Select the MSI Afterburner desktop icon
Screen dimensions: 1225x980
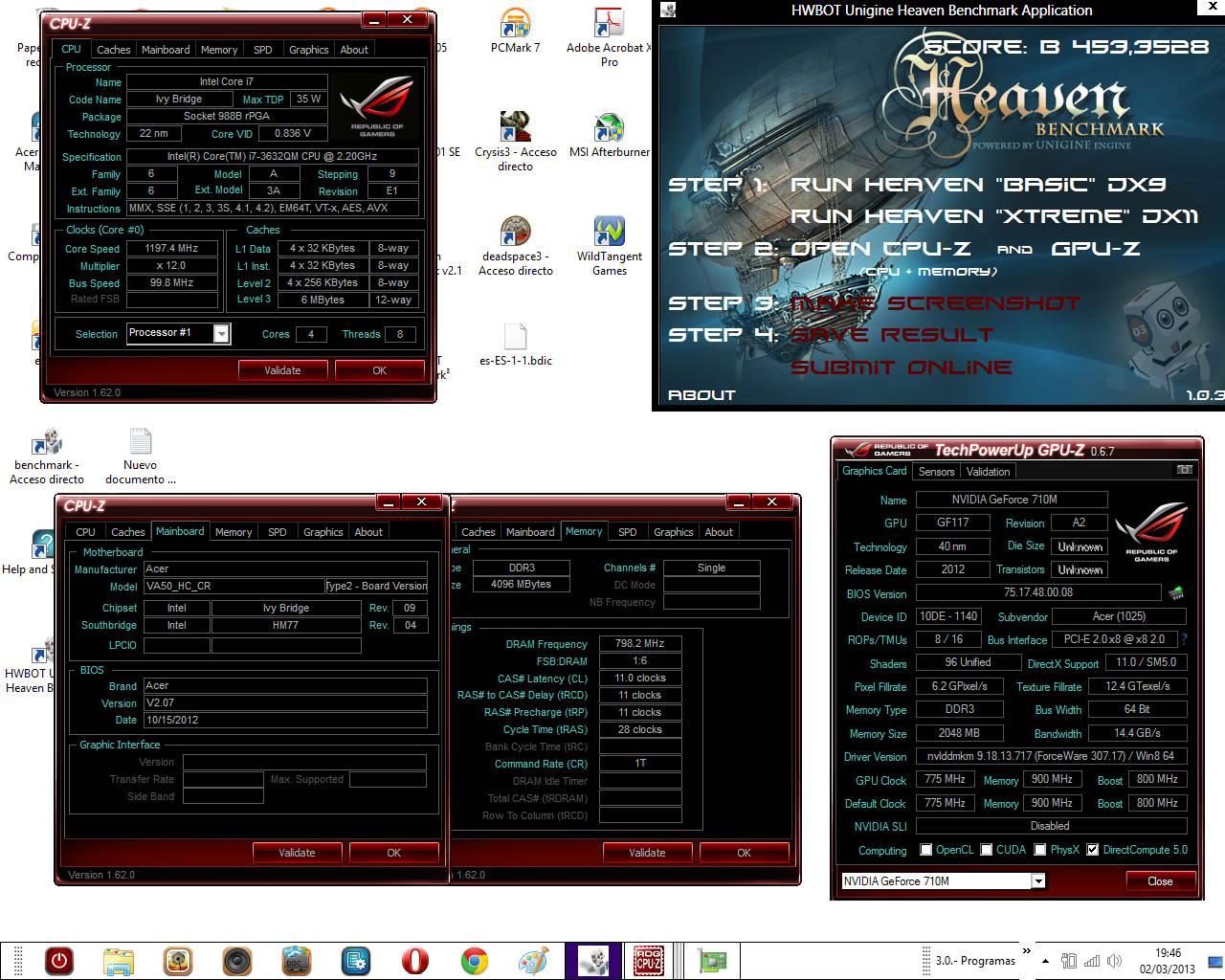(609, 135)
